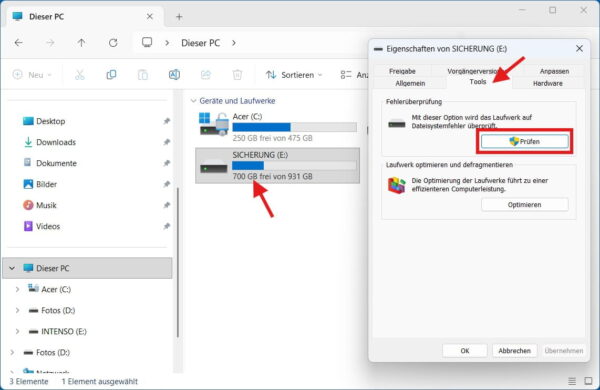The image size is (600, 390).
Task: Open the Sortieren dropdown
Action: click(x=294, y=75)
